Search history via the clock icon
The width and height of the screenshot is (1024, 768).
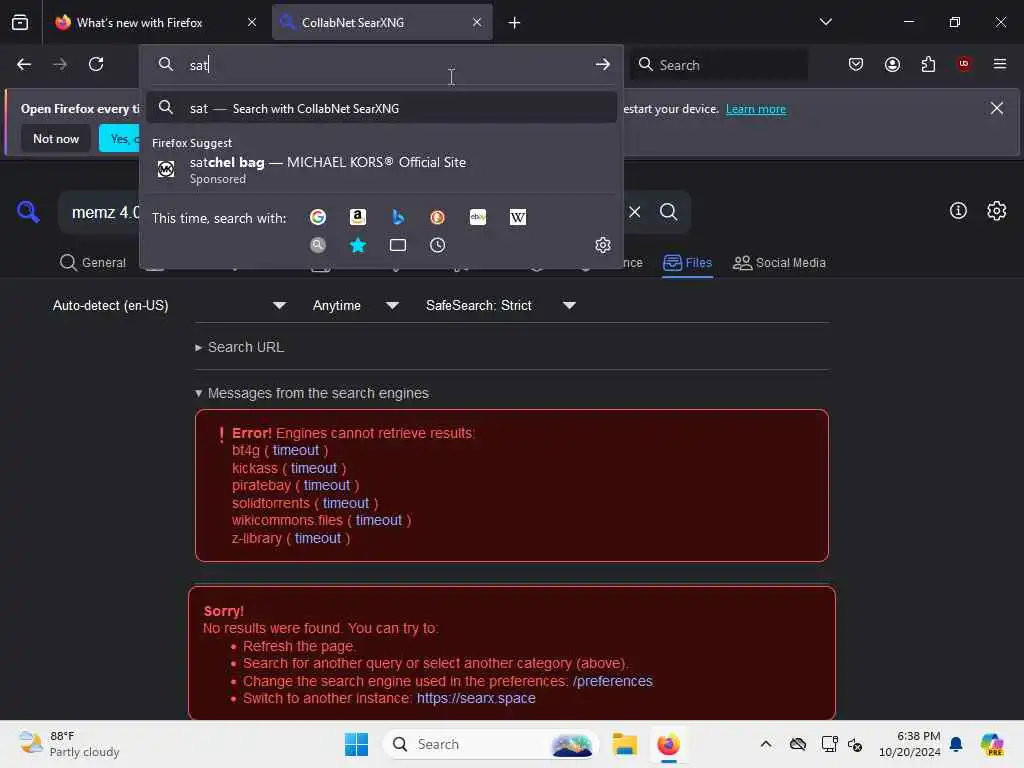coord(437,245)
